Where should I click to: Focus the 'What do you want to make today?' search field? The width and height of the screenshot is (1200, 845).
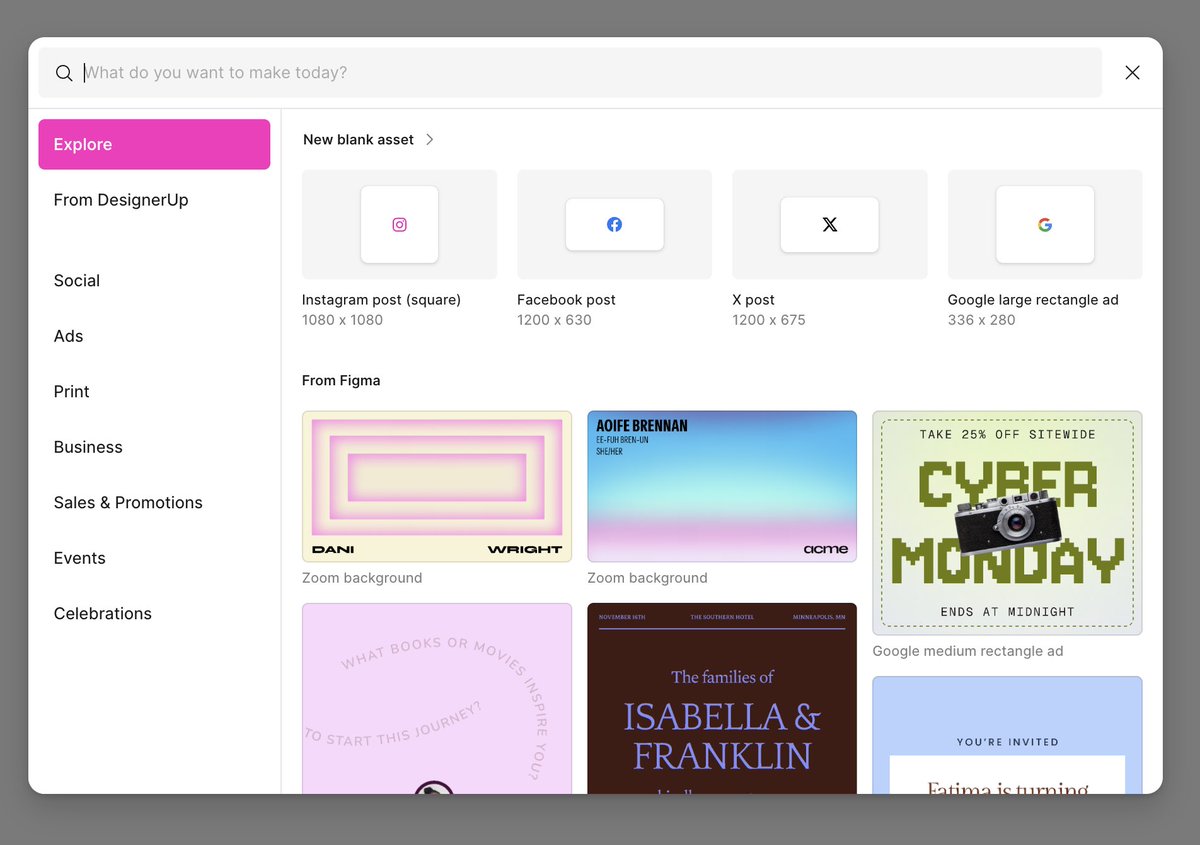[570, 73]
